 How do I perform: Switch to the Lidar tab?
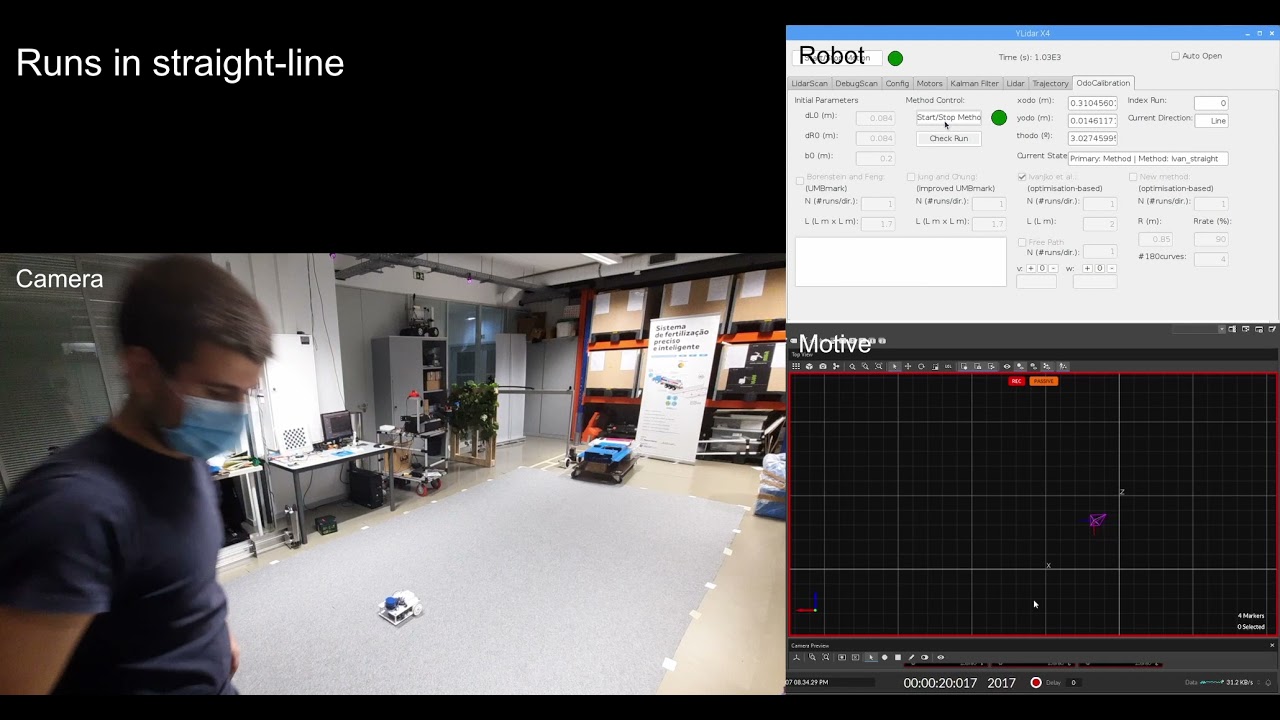pyautogui.click(x=1015, y=83)
